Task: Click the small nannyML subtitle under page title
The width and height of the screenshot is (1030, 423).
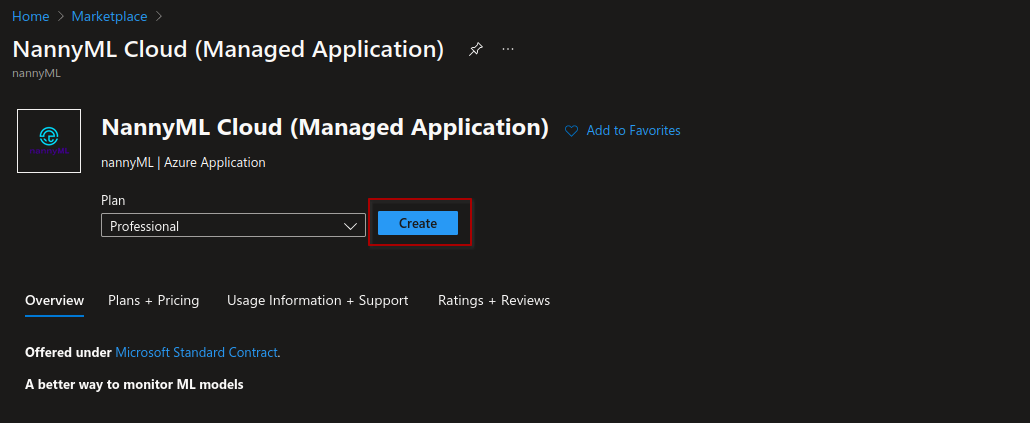Action: point(36,73)
